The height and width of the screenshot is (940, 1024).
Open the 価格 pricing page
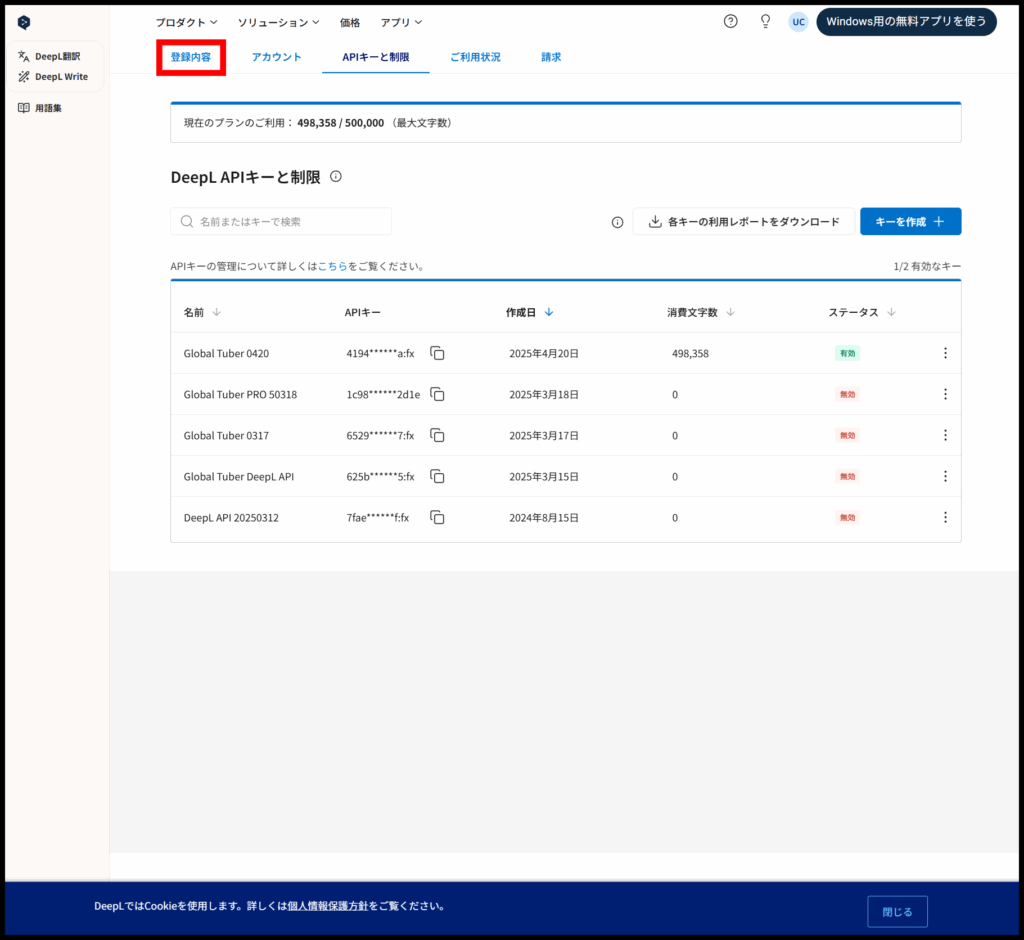[350, 22]
